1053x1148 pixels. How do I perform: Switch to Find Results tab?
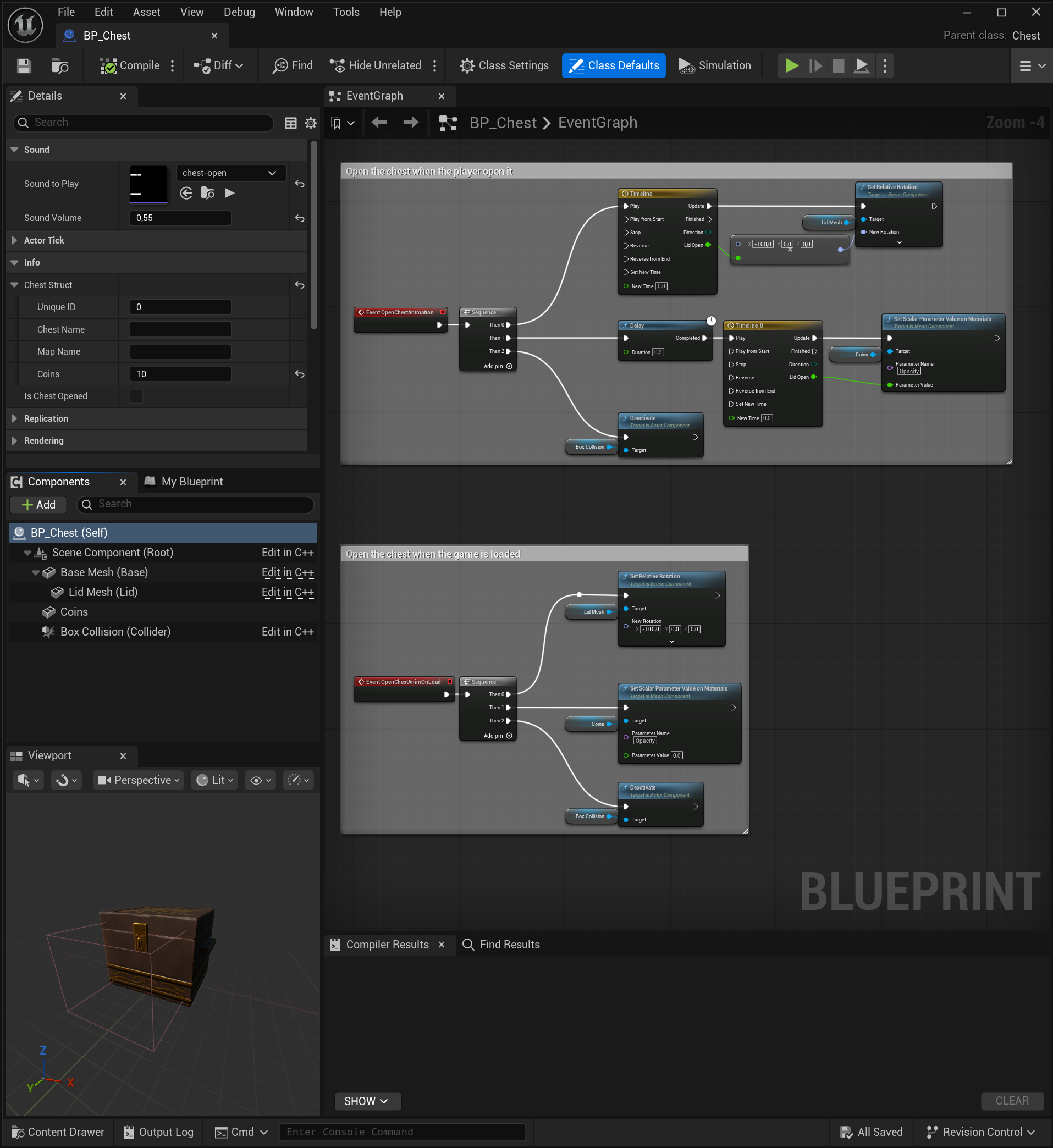[501, 944]
